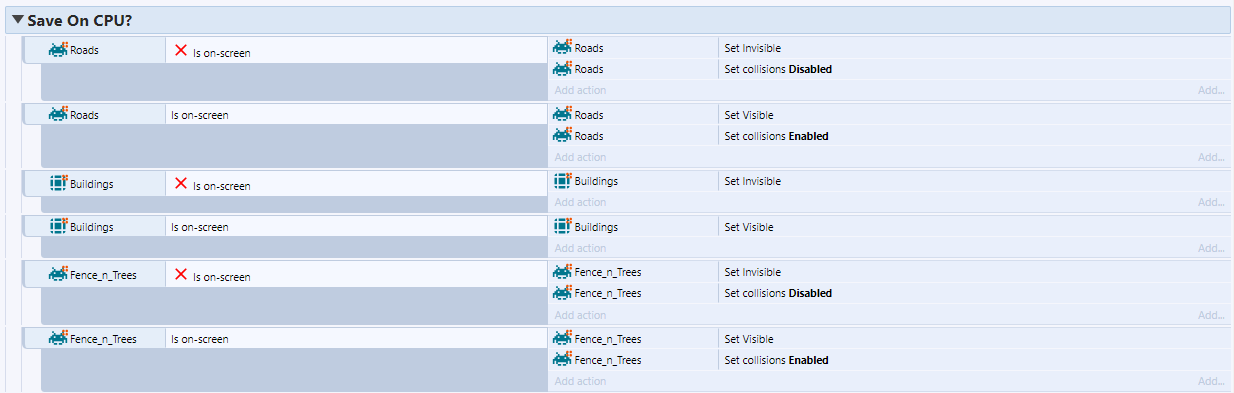Click Buildings icon beside Set Visible action

click(563, 227)
